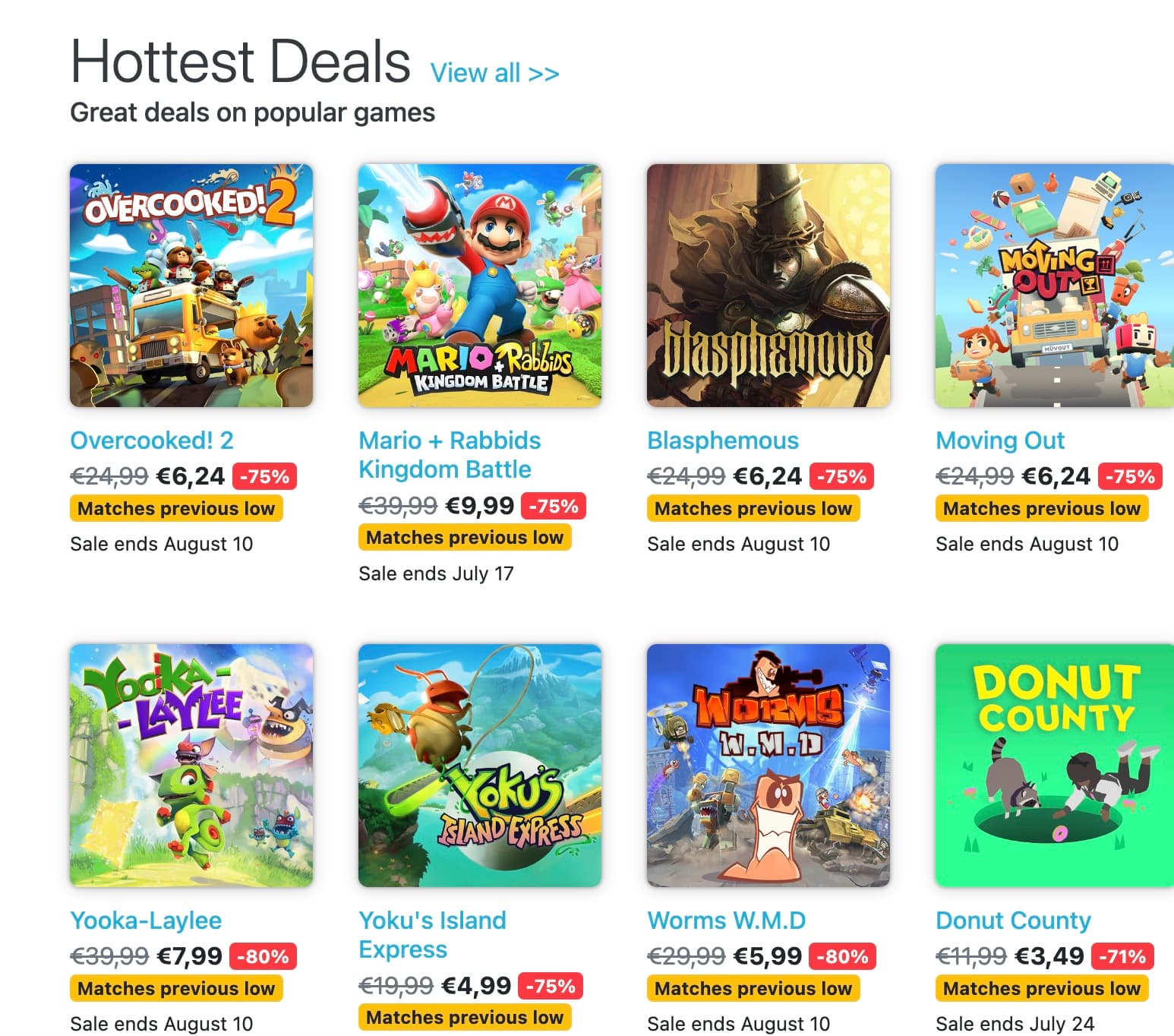Click the View all deals link
This screenshot has height=1036, width=1174.
click(494, 72)
